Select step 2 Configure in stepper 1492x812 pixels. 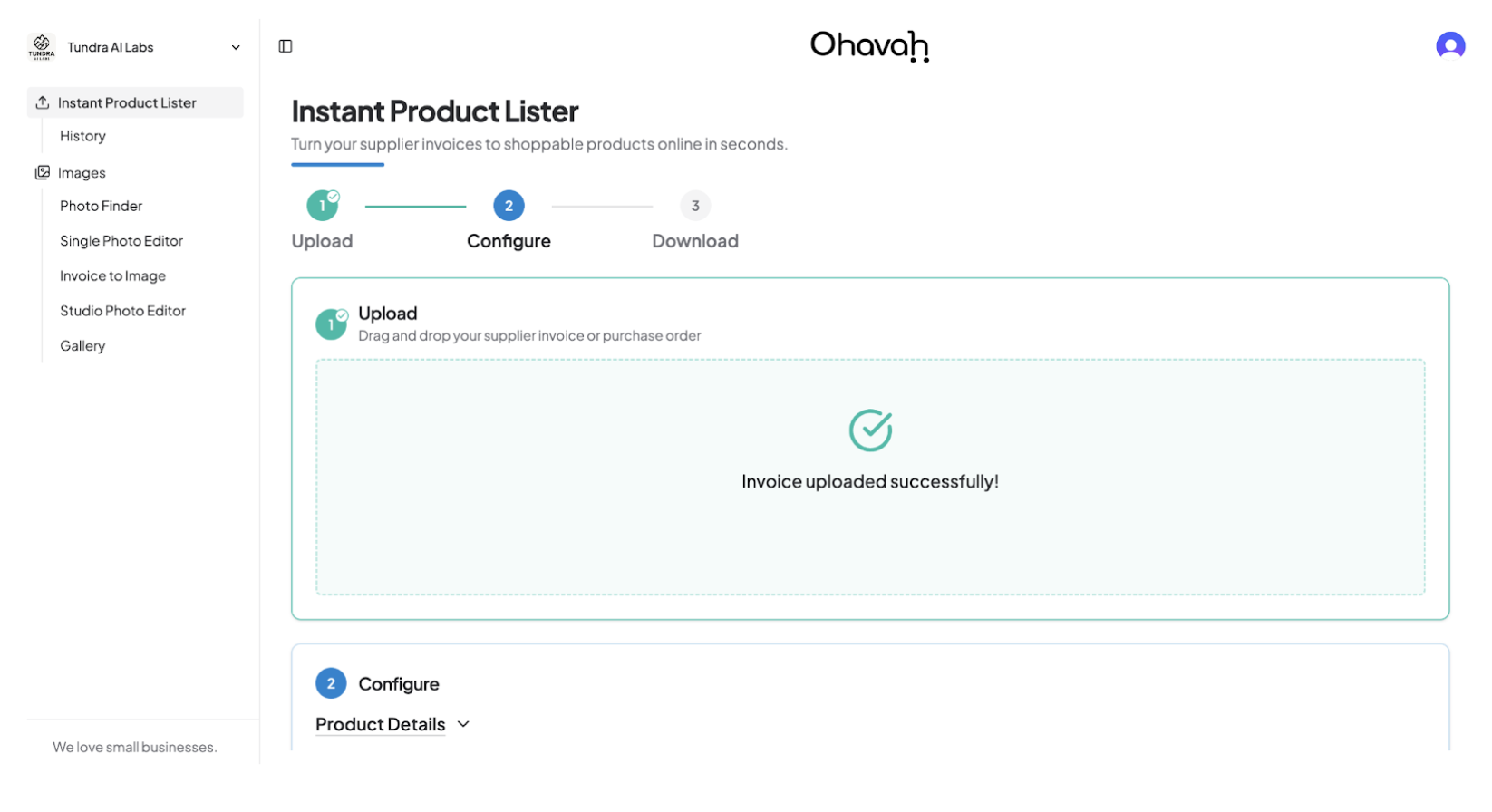click(x=509, y=207)
